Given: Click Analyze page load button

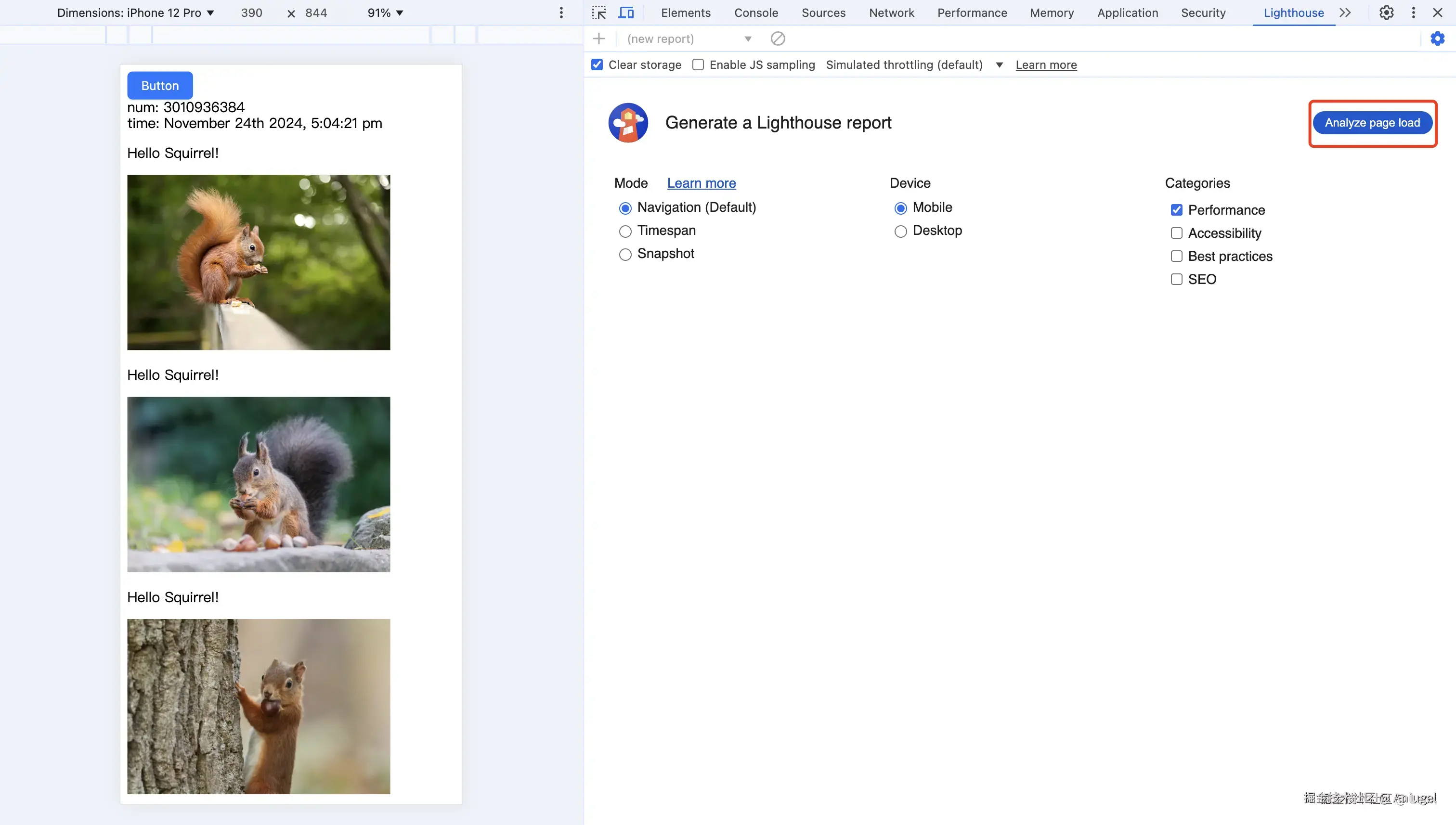Looking at the screenshot, I should click(x=1372, y=123).
